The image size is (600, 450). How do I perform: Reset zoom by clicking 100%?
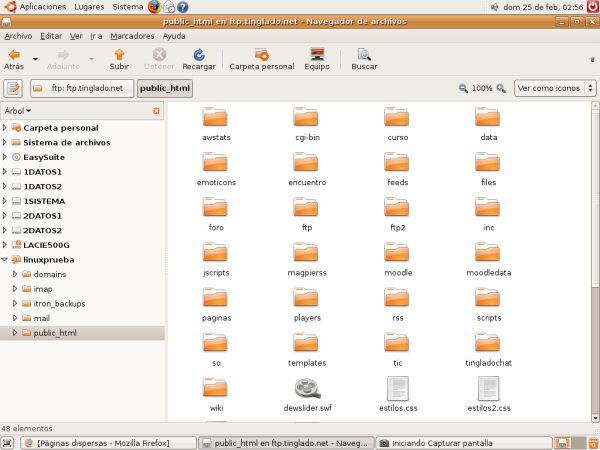[482, 88]
